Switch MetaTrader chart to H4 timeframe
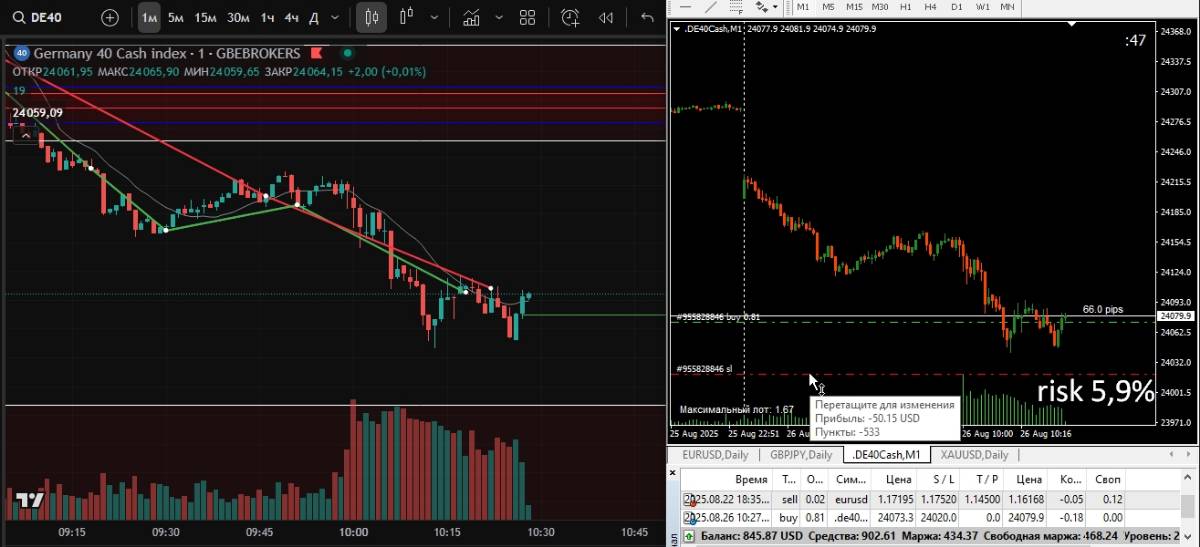1200x547 pixels. click(930, 7)
